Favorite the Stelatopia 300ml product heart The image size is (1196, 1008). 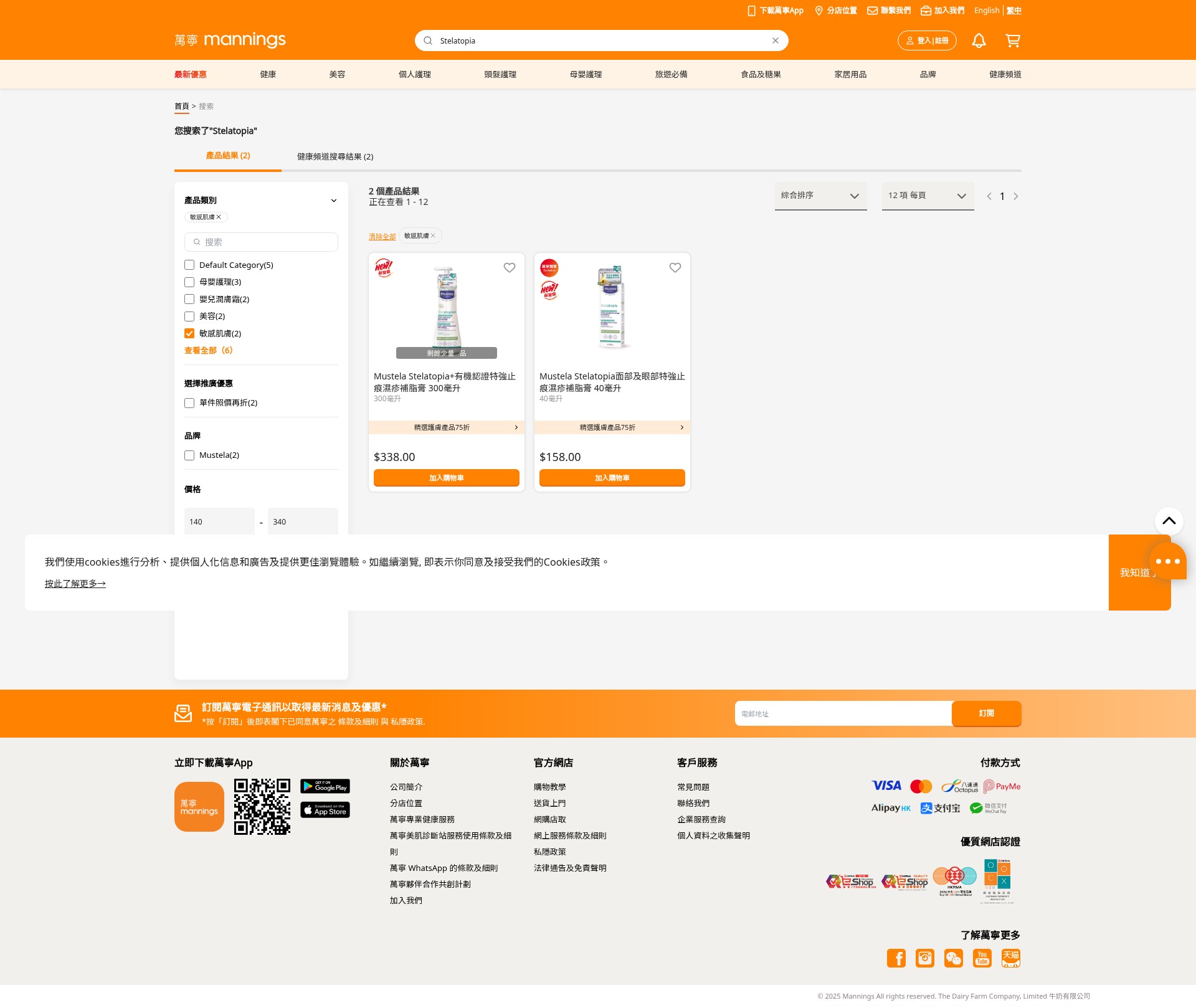510,267
